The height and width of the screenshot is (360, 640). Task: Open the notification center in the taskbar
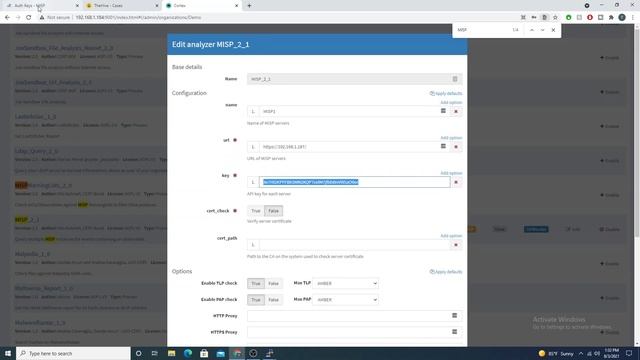[629, 353]
